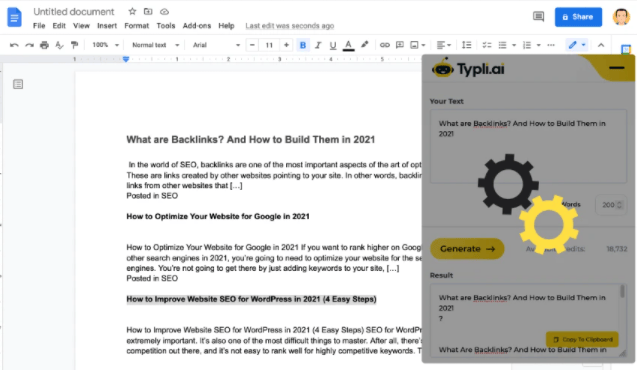Open the View menu
Image resolution: width=637 pixels, height=371 pixels.
(x=81, y=26)
